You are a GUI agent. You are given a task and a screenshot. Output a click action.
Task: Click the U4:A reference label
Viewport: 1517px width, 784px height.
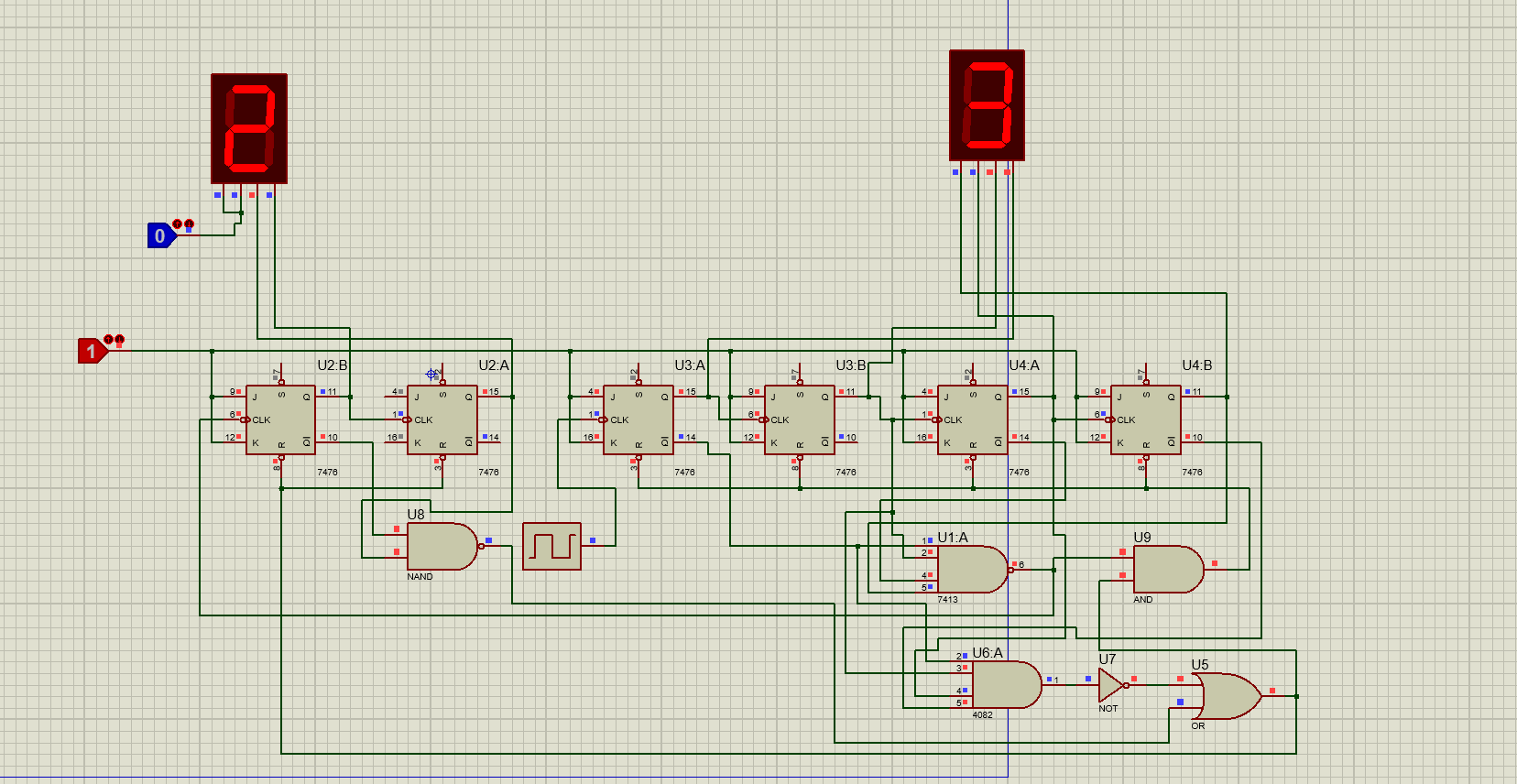pyautogui.click(x=1024, y=365)
